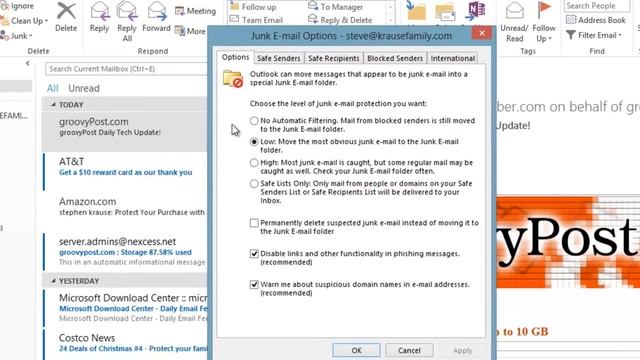Open the More respond options dropdown
The height and width of the screenshot is (360, 640).
[190, 31]
